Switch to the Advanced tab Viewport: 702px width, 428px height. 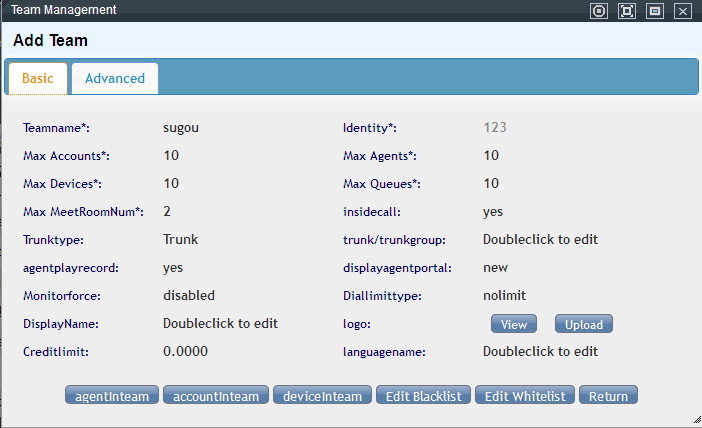[x=115, y=78]
